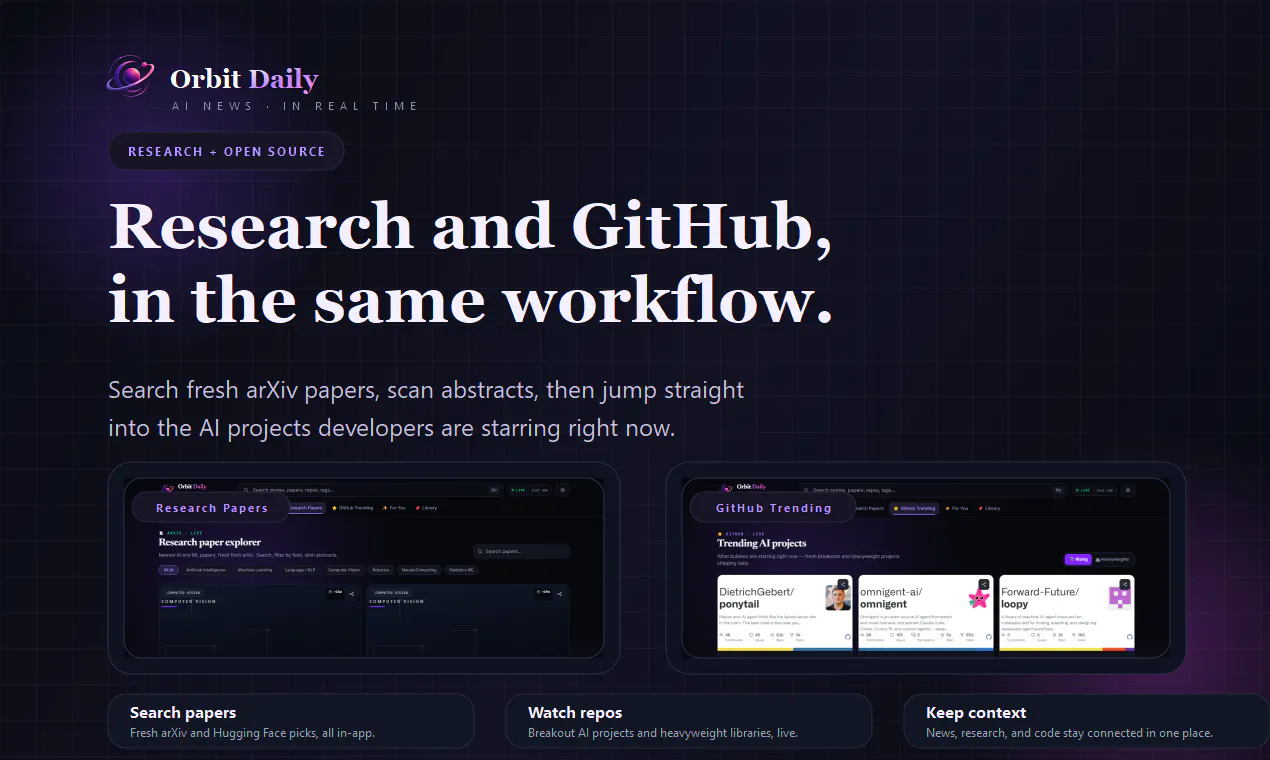This screenshot has width=1270, height=760.
Task: Toggle the Rising filter in the GitHub preview
Action: coord(1078,559)
